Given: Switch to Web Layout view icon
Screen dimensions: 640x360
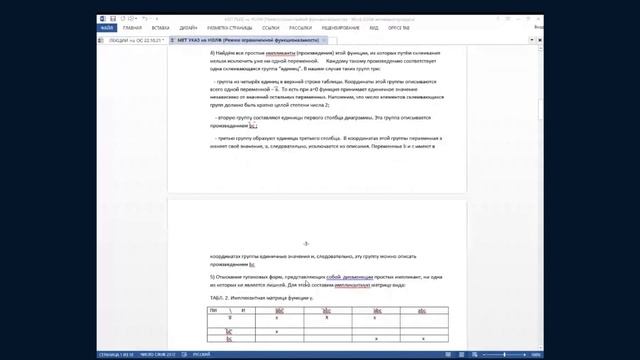Looking at the screenshot, I should 475,355.
